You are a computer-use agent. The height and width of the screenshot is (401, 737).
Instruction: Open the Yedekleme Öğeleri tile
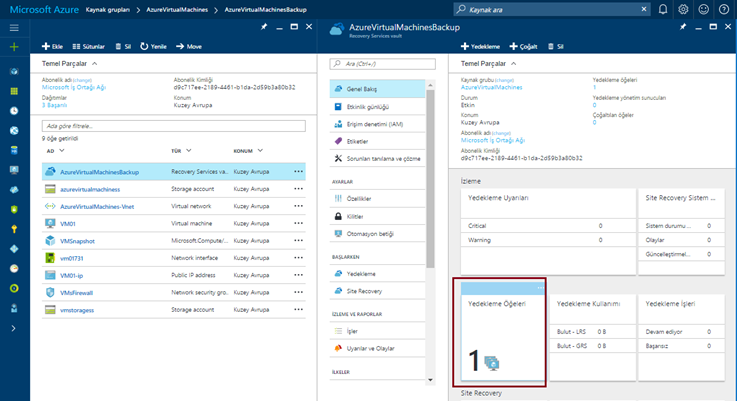(x=502, y=331)
